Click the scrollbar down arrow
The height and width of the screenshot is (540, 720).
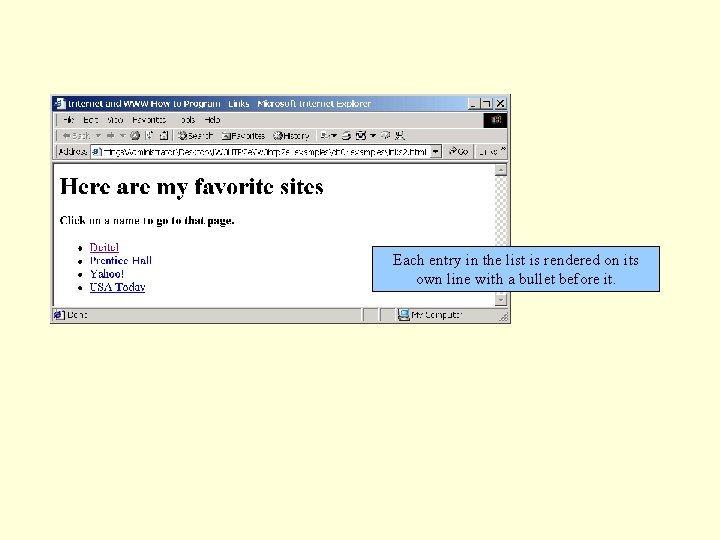pyautogui.click(x=501, y=300)
